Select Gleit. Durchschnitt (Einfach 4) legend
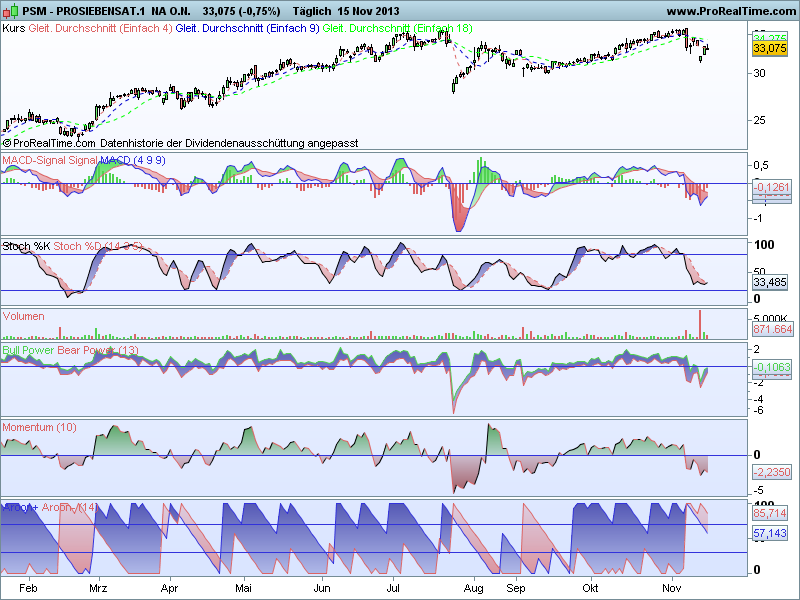This screenshot has width=800, height=600. point(101,28)
